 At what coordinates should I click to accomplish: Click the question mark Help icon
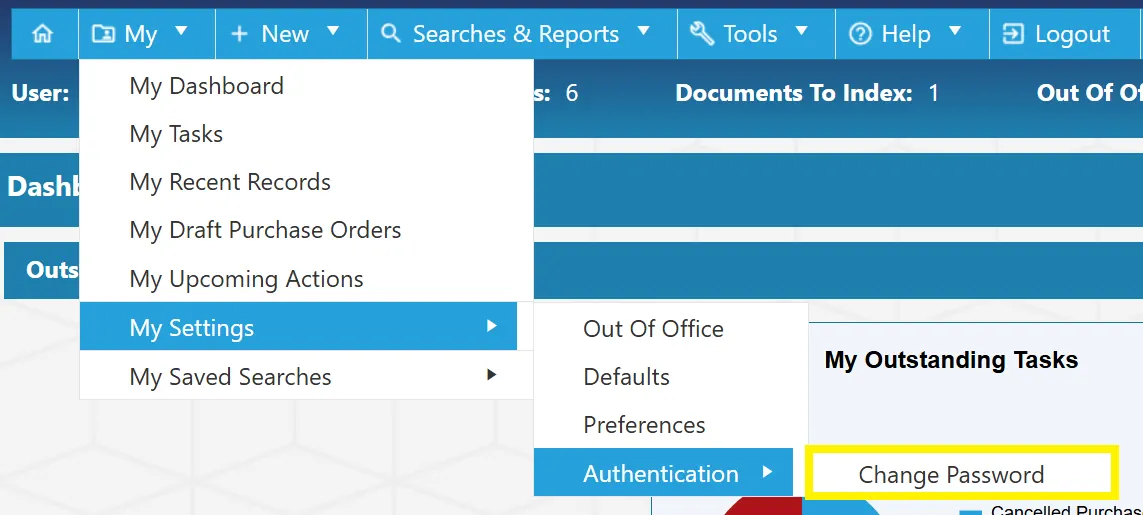pyautogui.click(x=860, y=34)
